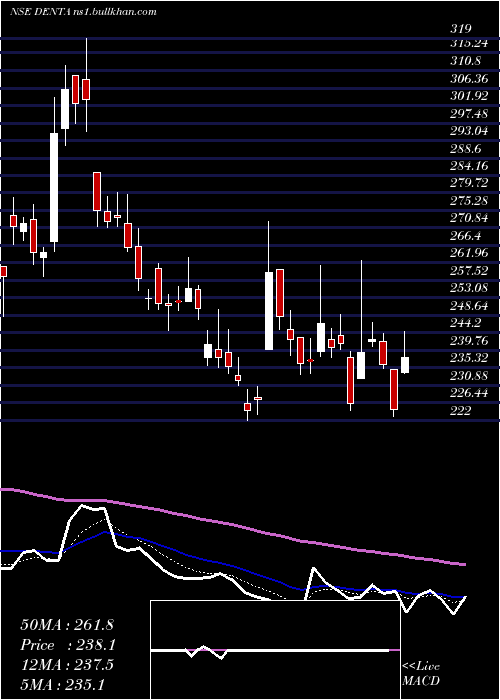Viewport: 500px width, 700px height.
Task: Click the <<Live MACD label
Action: [421, 674]
